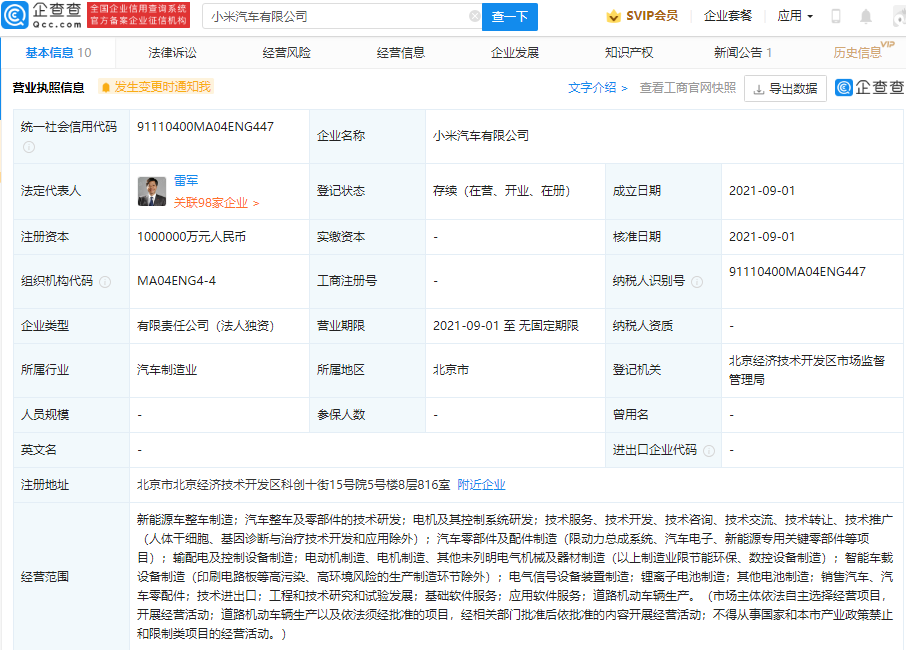This screenshot has width=906, height=650.
Task: Click info icon next to 纳税人识别号
Action: coord(697,281)
